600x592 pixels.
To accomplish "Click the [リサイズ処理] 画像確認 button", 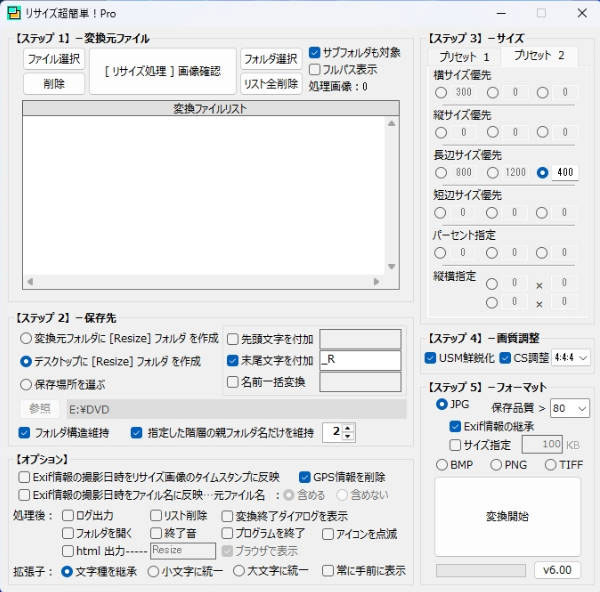I will pos(163,71).
